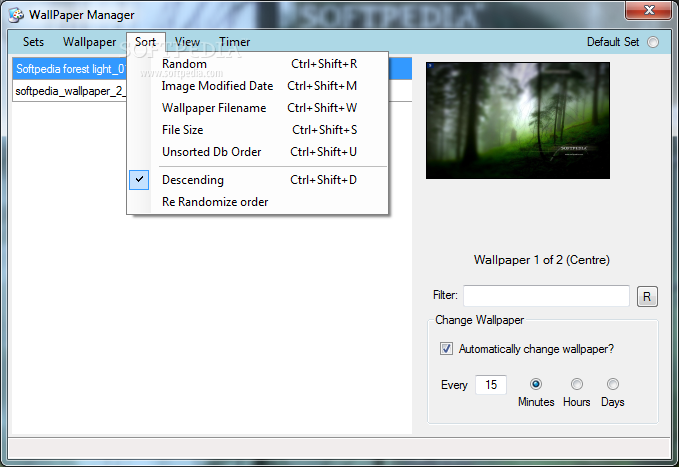Sort by Image Modified Date

point(258,86)
